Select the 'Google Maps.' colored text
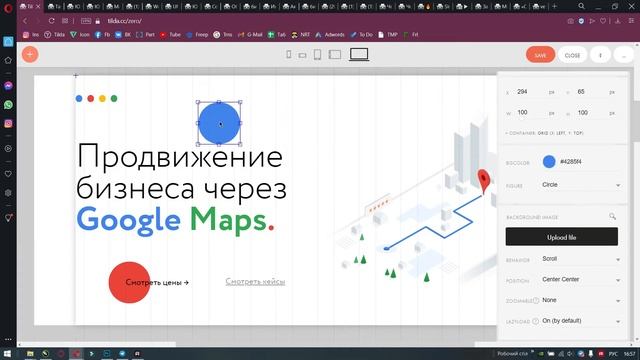Screen dimensions: 640x360 [x=175, y=221]
